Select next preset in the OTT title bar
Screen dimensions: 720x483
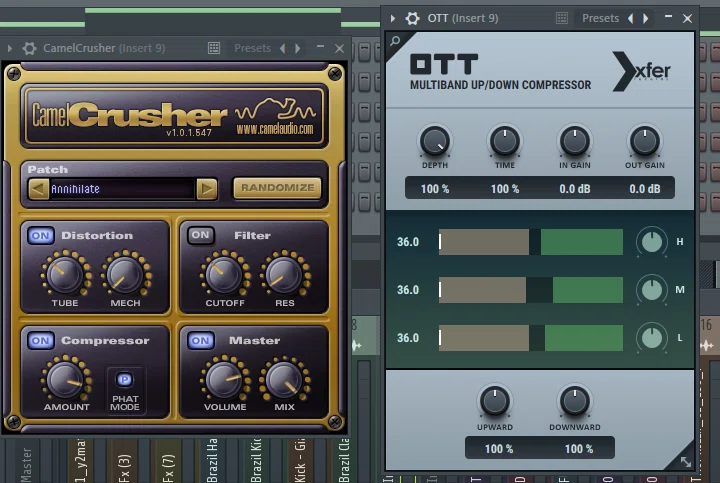coord(646,18)
